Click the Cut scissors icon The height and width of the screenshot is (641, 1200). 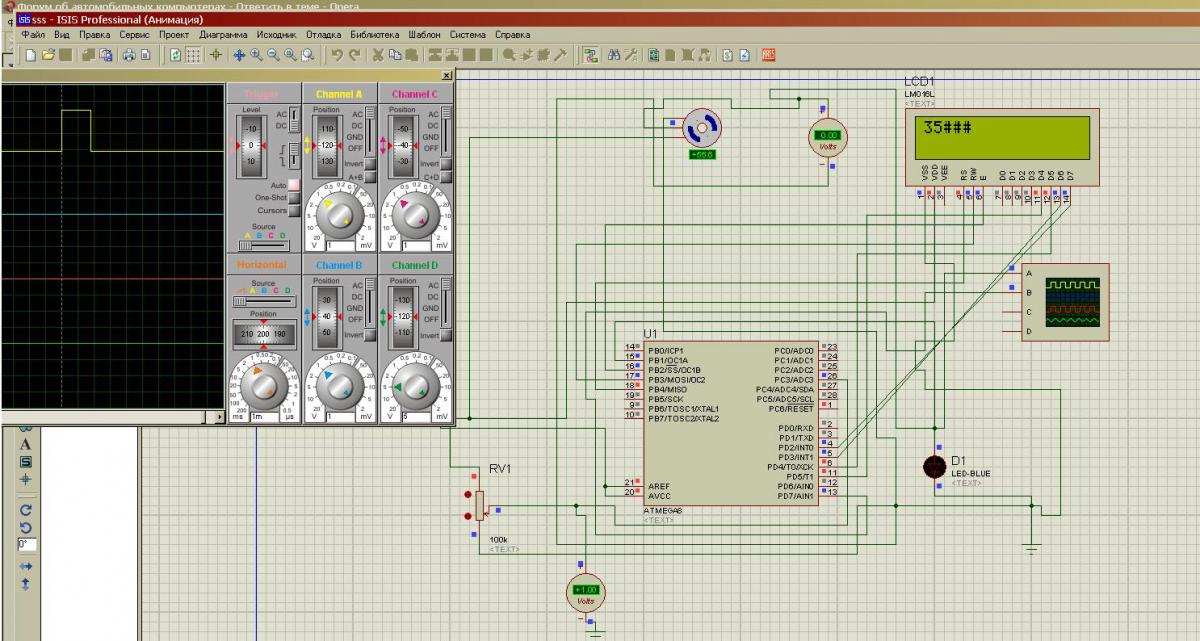click(x=379, y=55)
